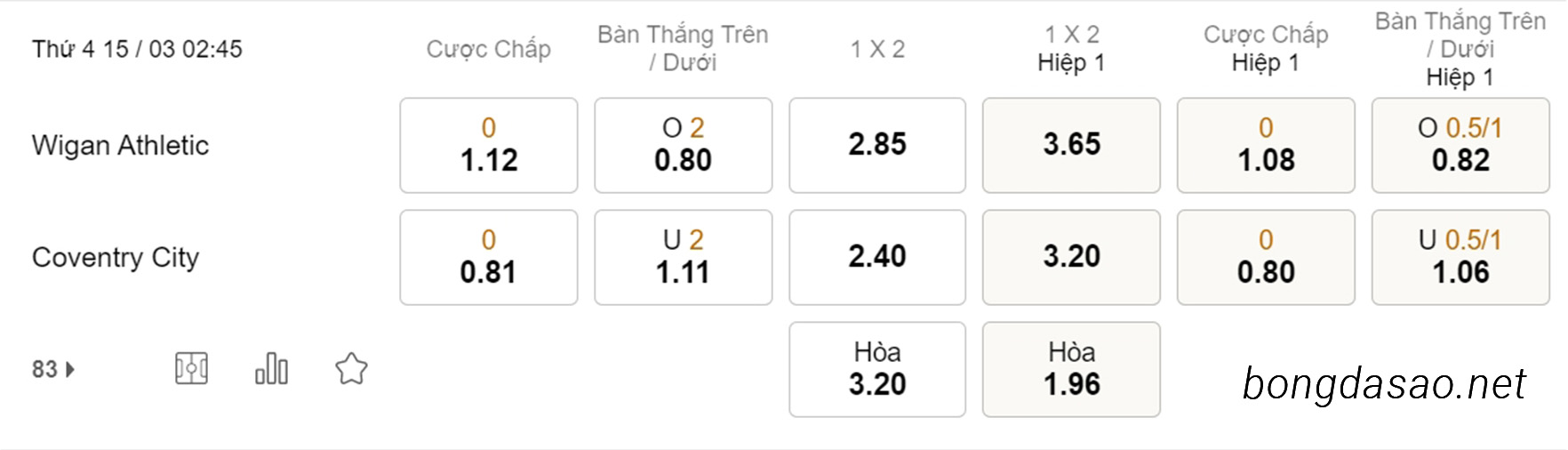Viewport: 1568px width, 450px height.
Task: Mark match as favorite with star icon
Action: tap(351, 368)
